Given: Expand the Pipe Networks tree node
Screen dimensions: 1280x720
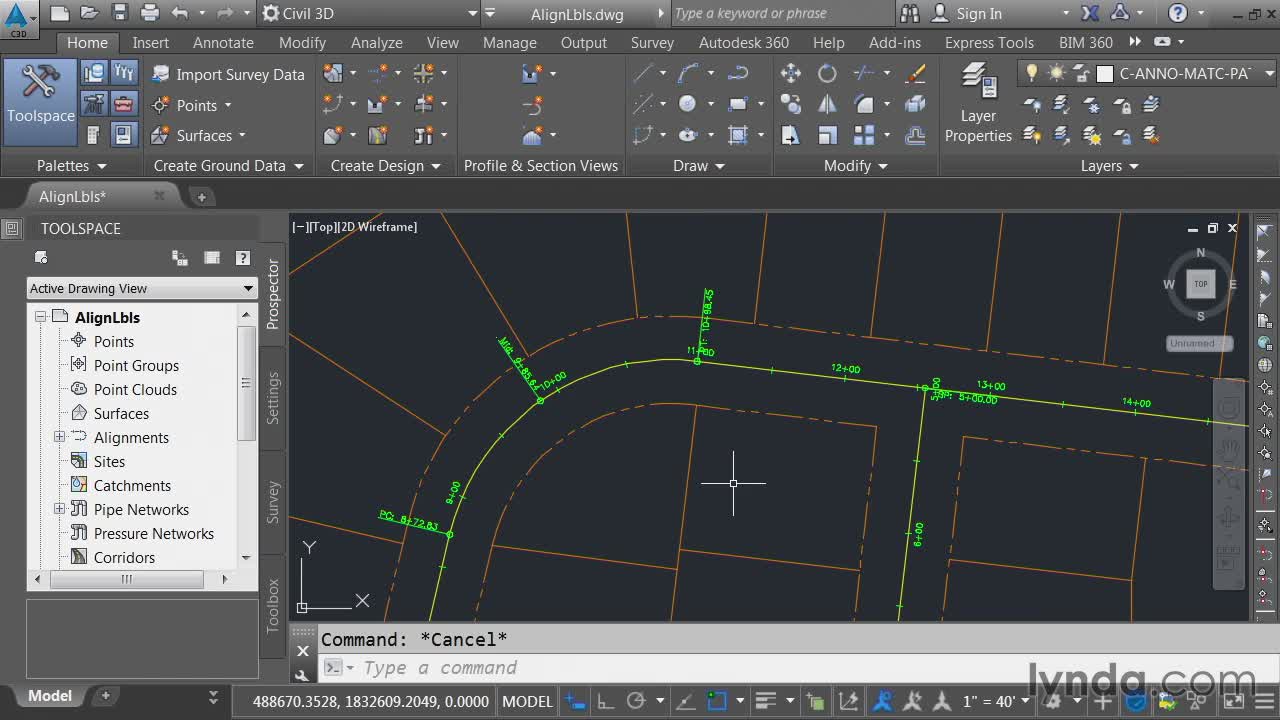Looking at the screenshot, I should pos(59,509).
